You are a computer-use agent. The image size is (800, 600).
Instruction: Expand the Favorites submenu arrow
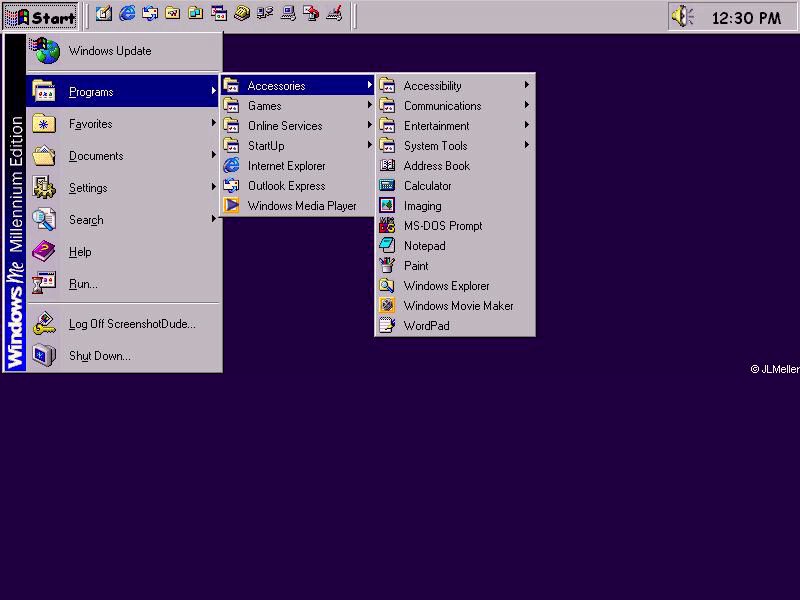click(x=214, y=123)
